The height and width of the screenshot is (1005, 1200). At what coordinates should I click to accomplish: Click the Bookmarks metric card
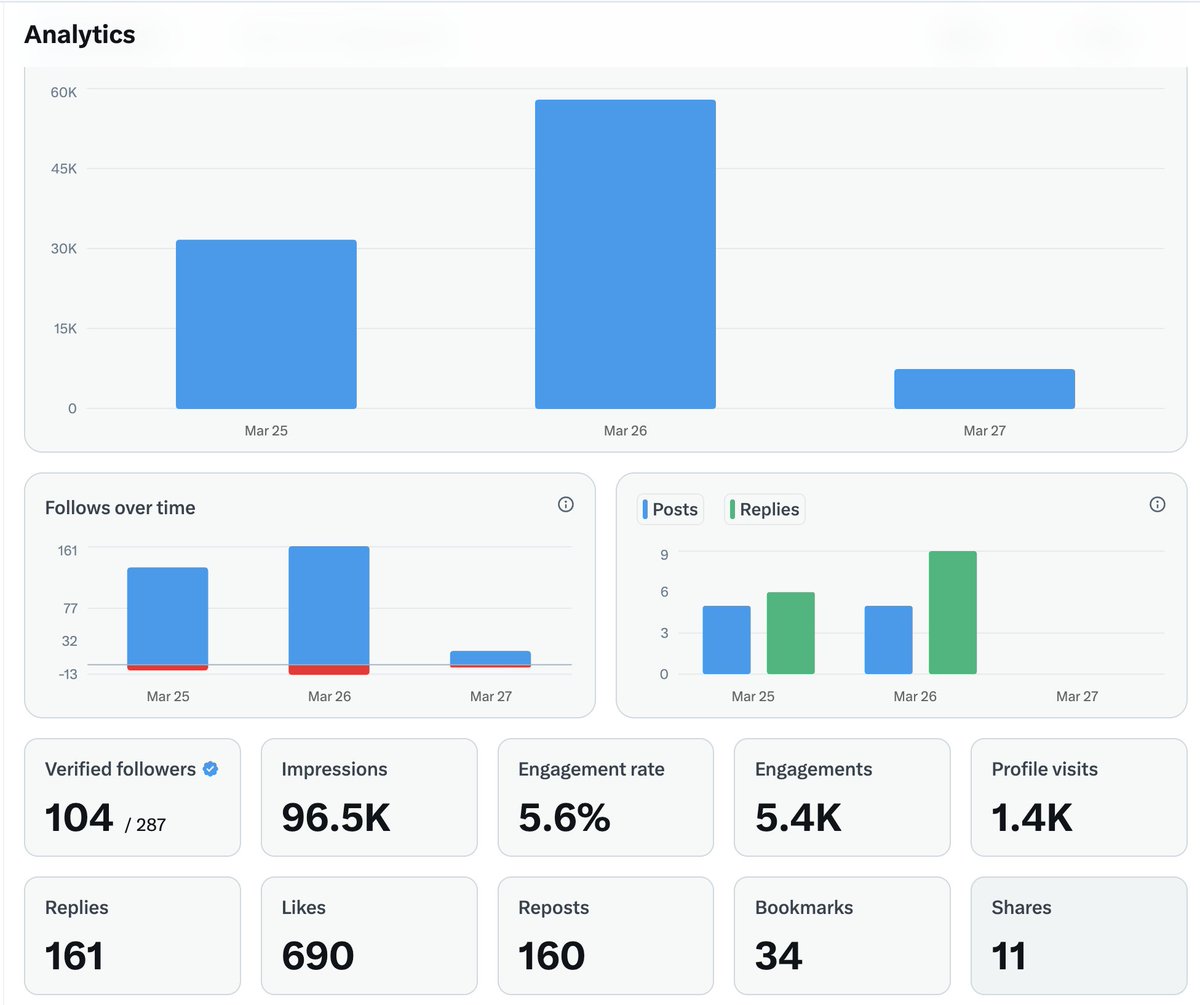pos(842,935)
